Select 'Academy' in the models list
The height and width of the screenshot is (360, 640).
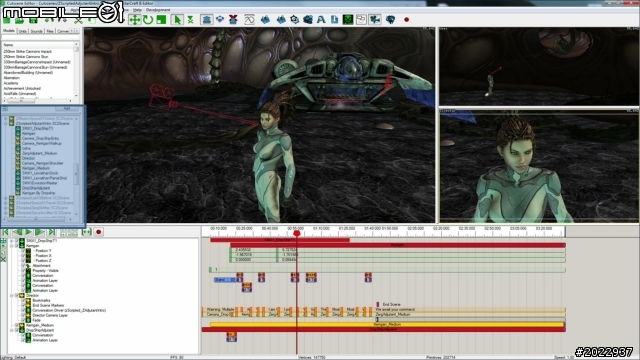tap(11, 83)
